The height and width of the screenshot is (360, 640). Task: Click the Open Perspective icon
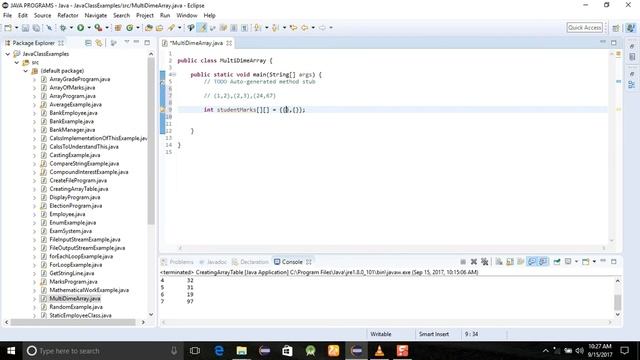pos(616,28)
